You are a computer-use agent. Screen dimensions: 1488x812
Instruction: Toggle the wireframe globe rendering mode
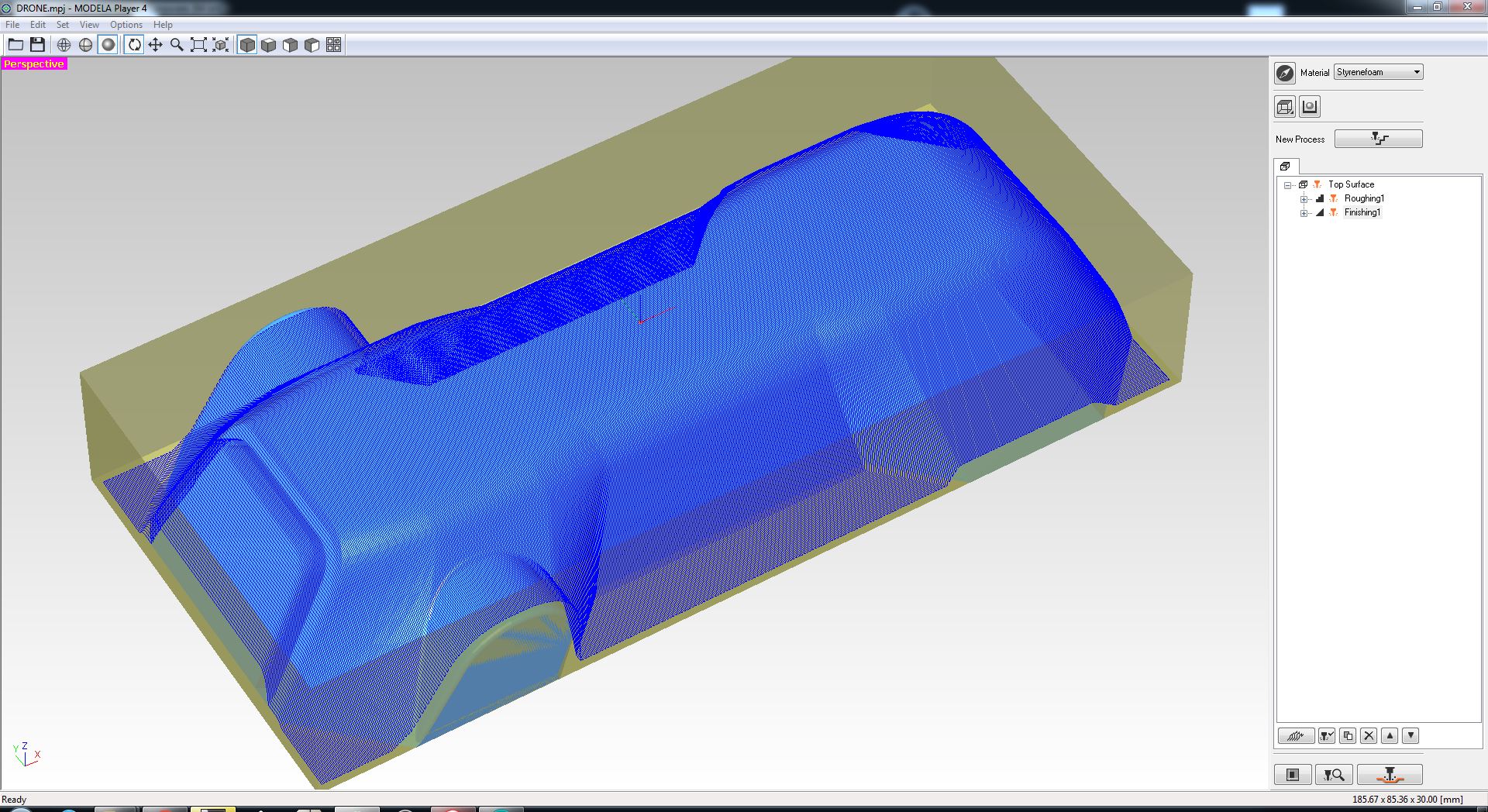[x=64, y=45]
